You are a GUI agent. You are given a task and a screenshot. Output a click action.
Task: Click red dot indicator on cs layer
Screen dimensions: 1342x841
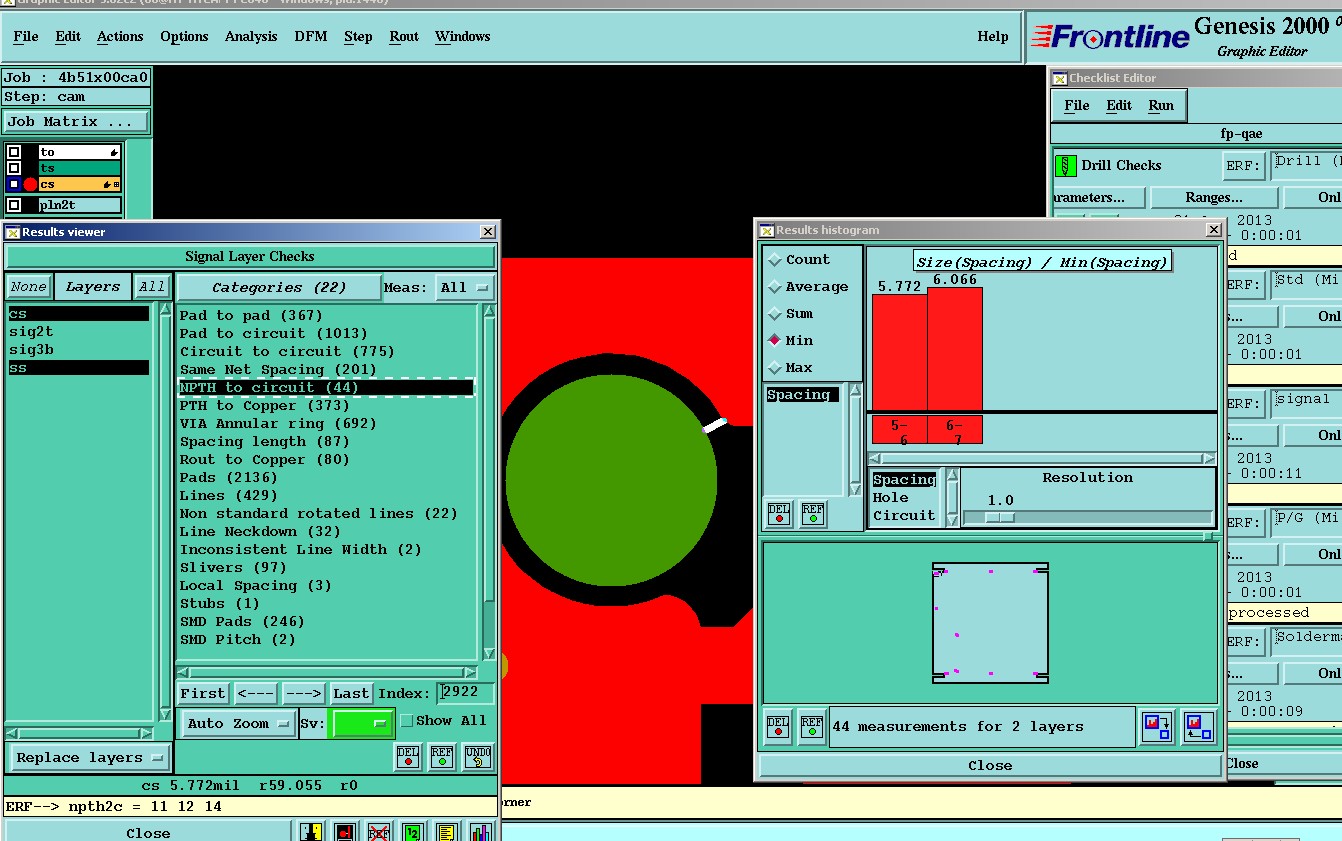pos(30,184)
